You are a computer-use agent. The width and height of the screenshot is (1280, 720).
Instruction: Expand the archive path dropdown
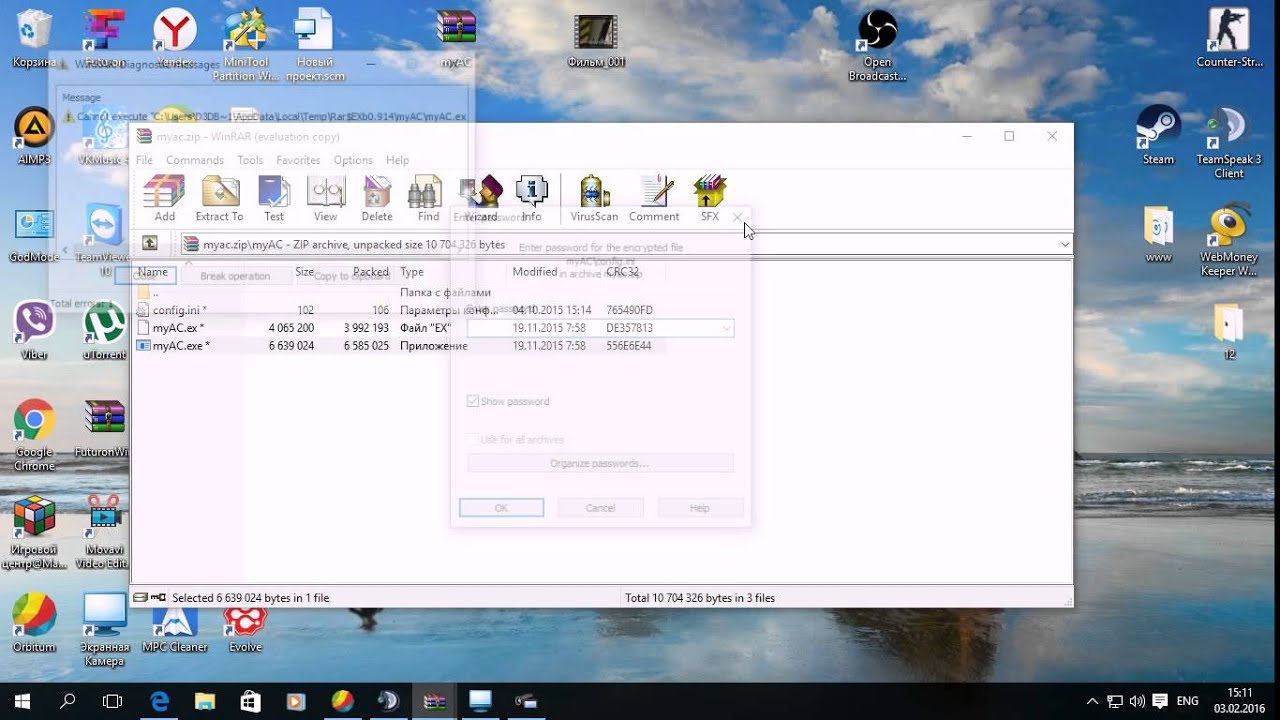1065,244
